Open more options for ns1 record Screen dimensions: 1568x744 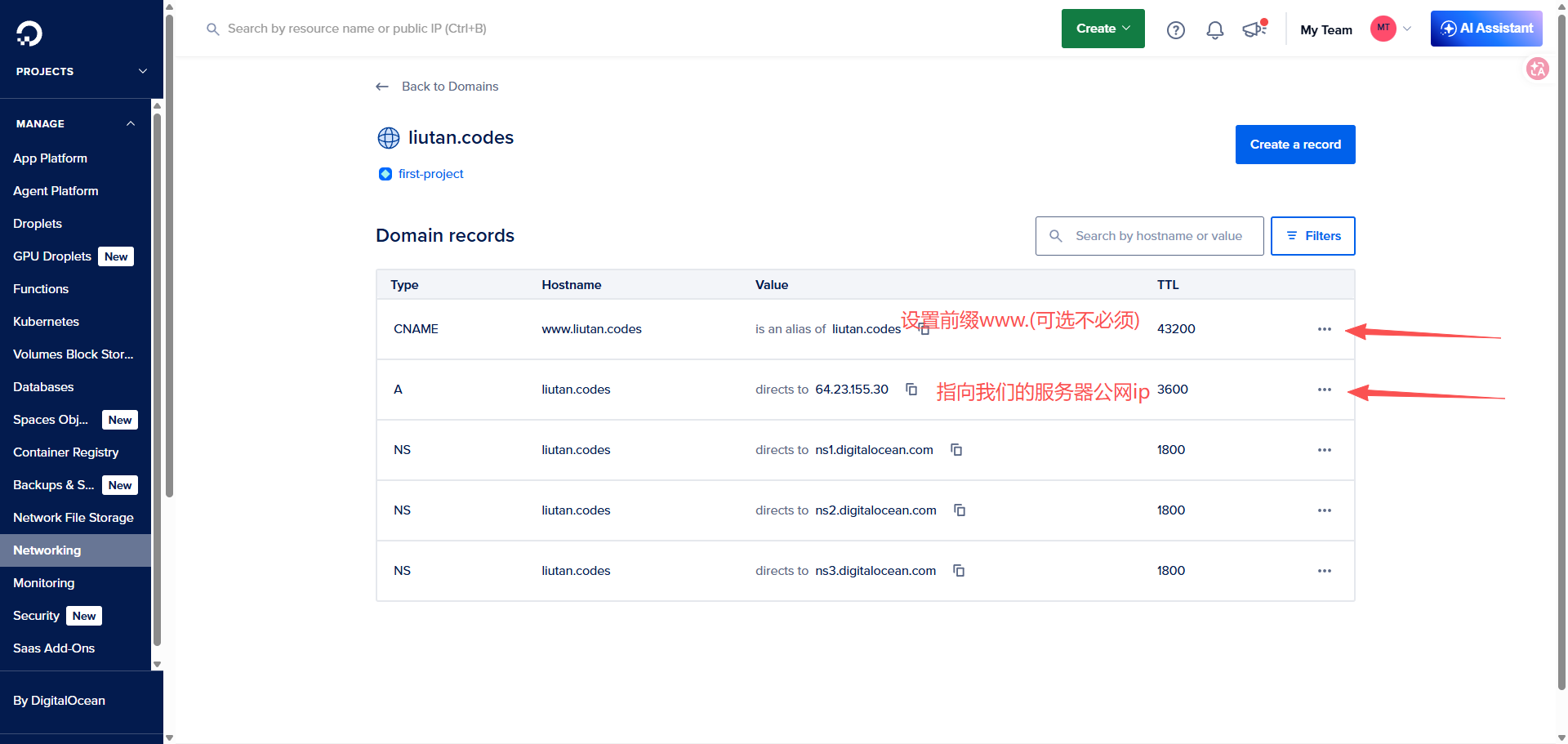point(1325,450)
